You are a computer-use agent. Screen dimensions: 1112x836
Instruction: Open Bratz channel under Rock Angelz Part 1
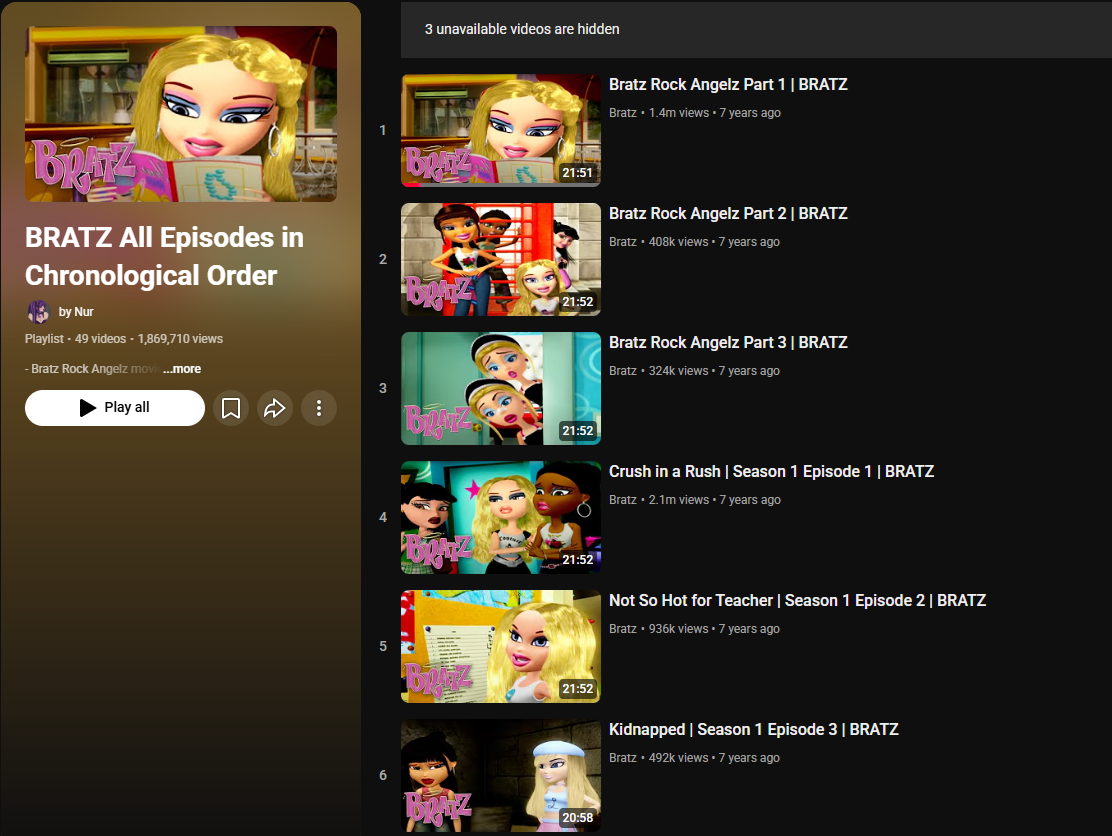coord(623,113)
